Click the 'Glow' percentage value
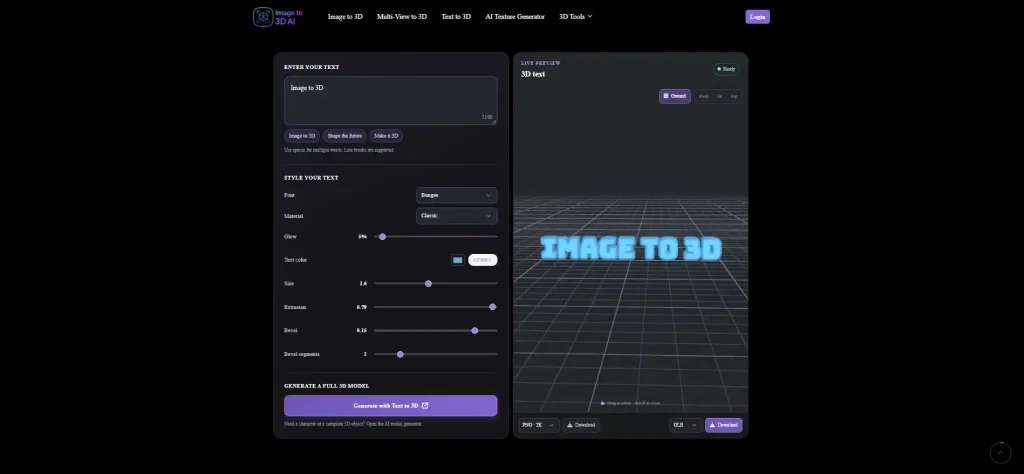 tap(362, 236)
